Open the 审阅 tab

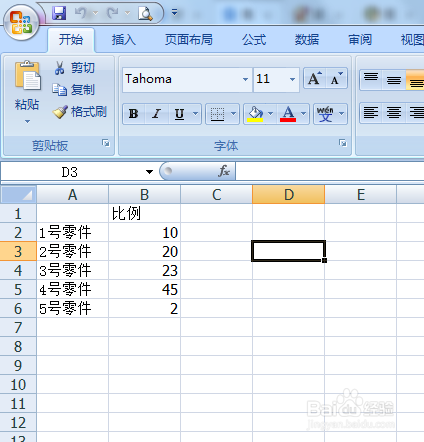click(x=360, y=40)
